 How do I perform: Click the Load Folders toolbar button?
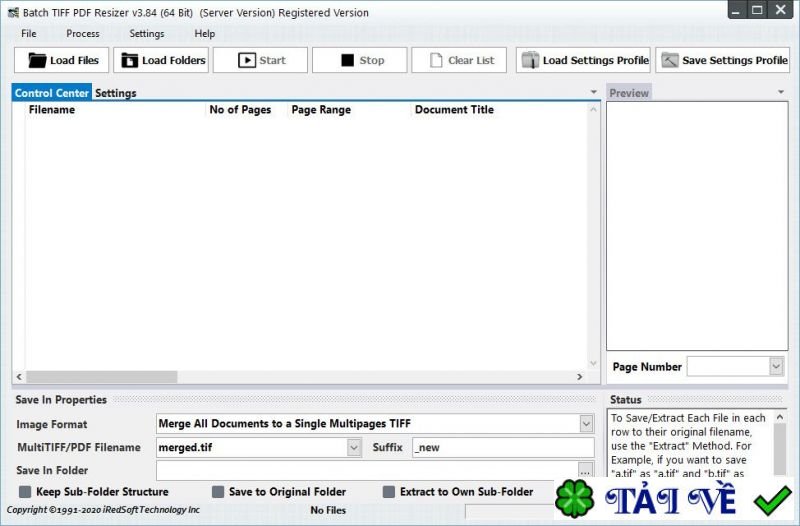[x=161, y=60]
